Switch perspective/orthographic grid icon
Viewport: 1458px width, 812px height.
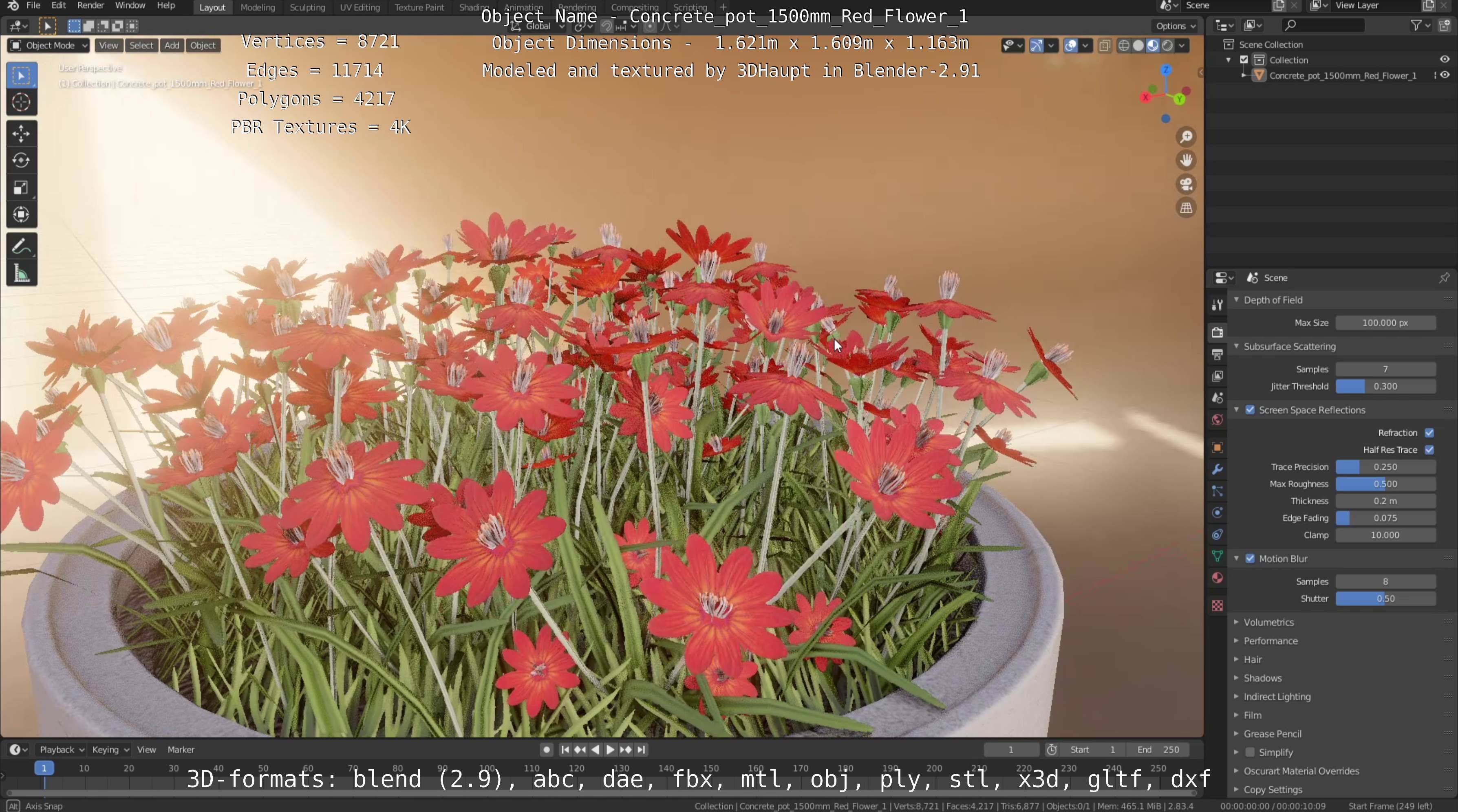(x=1186, y=208)
